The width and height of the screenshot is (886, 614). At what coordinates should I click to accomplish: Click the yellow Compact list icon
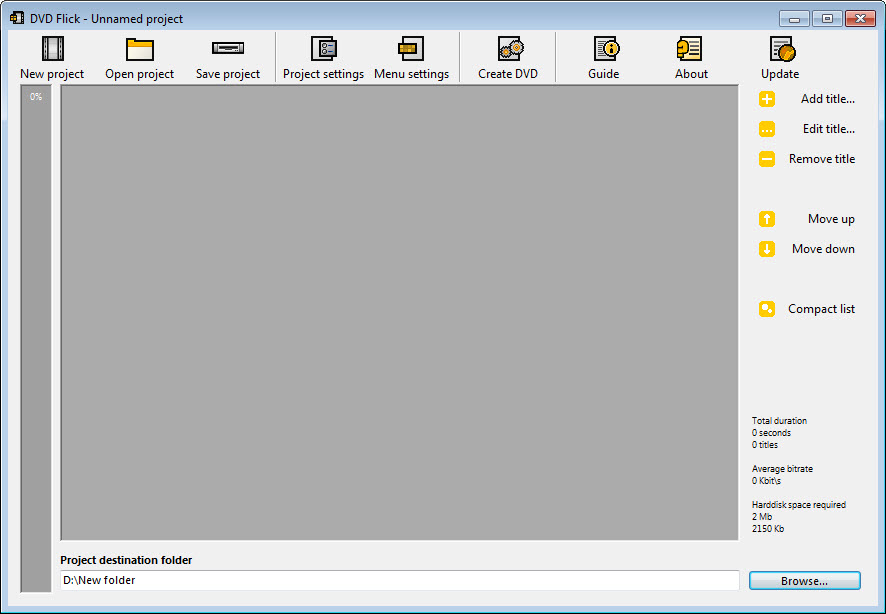pos(767,309)
